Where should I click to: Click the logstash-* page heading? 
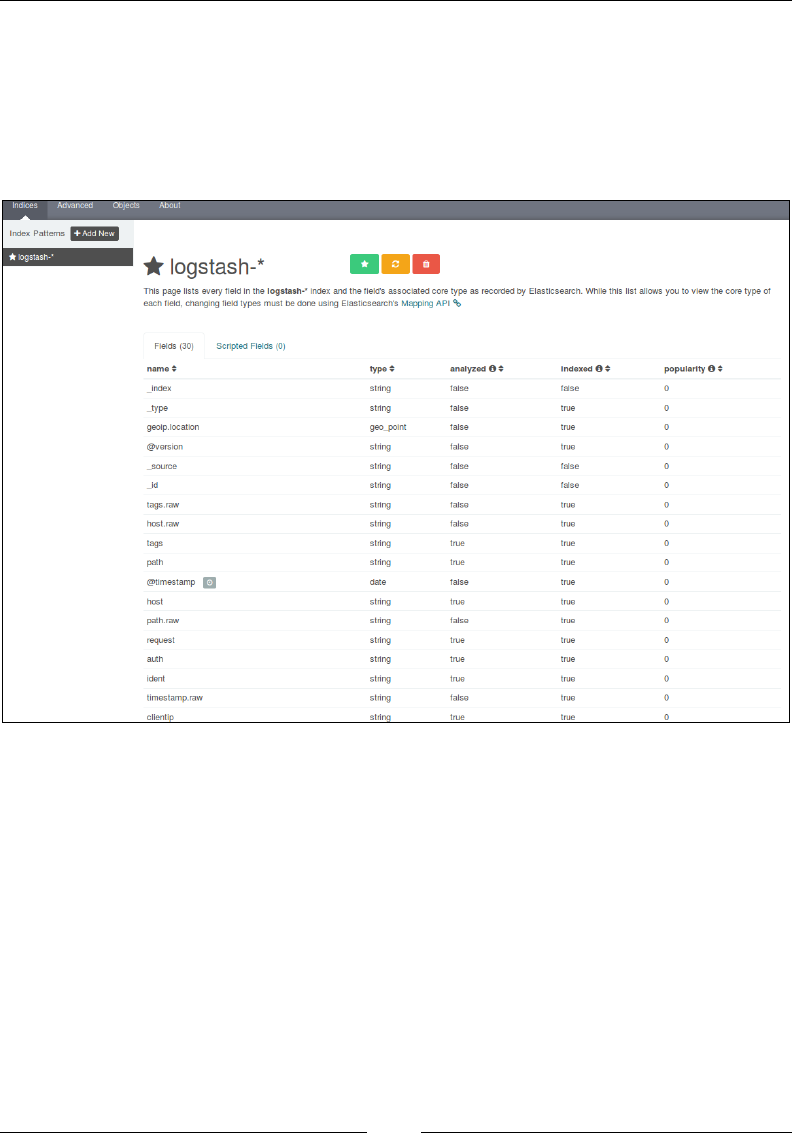pyautogui.click(x=216, y=267)
